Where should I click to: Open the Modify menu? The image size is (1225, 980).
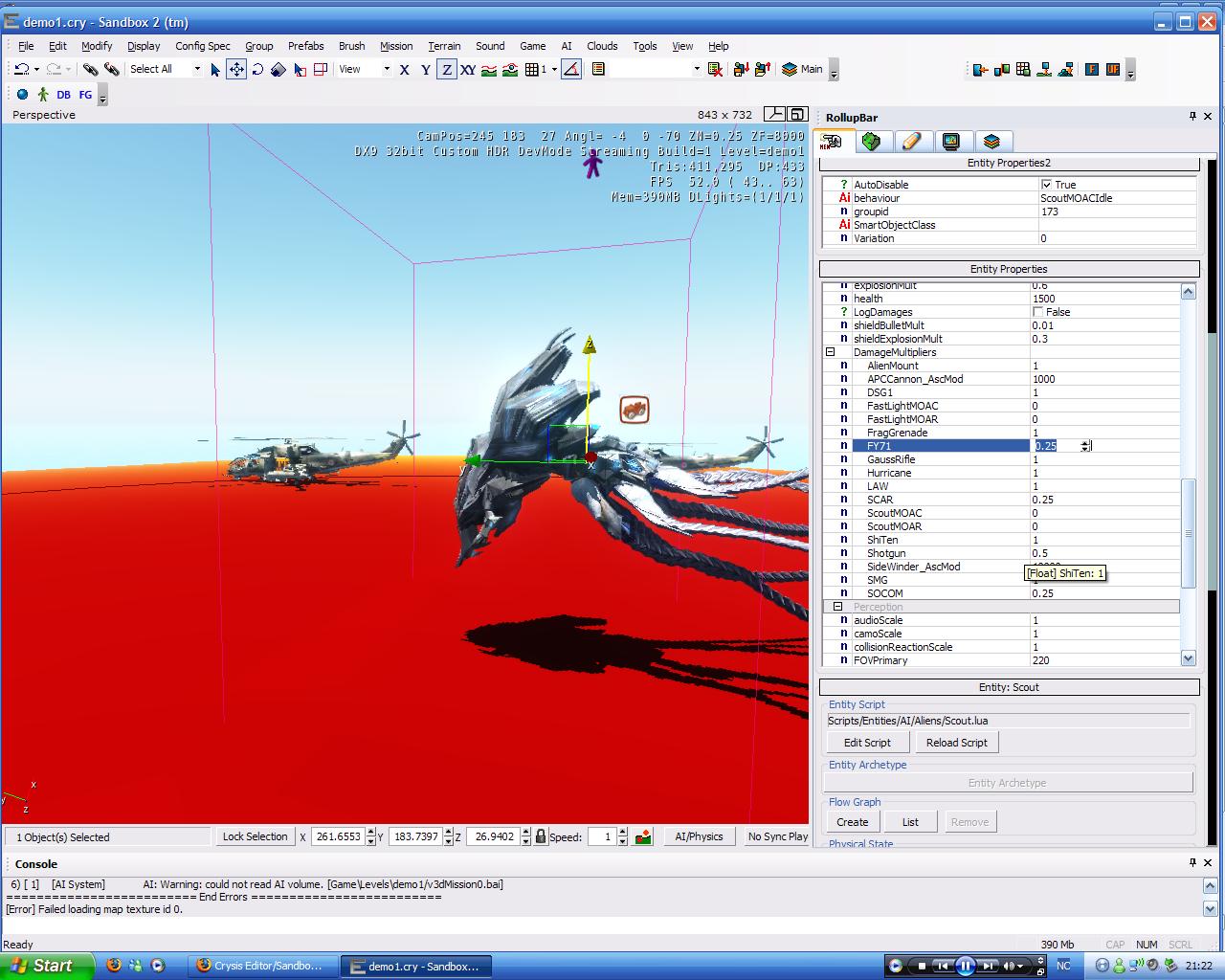click(97, 46)
